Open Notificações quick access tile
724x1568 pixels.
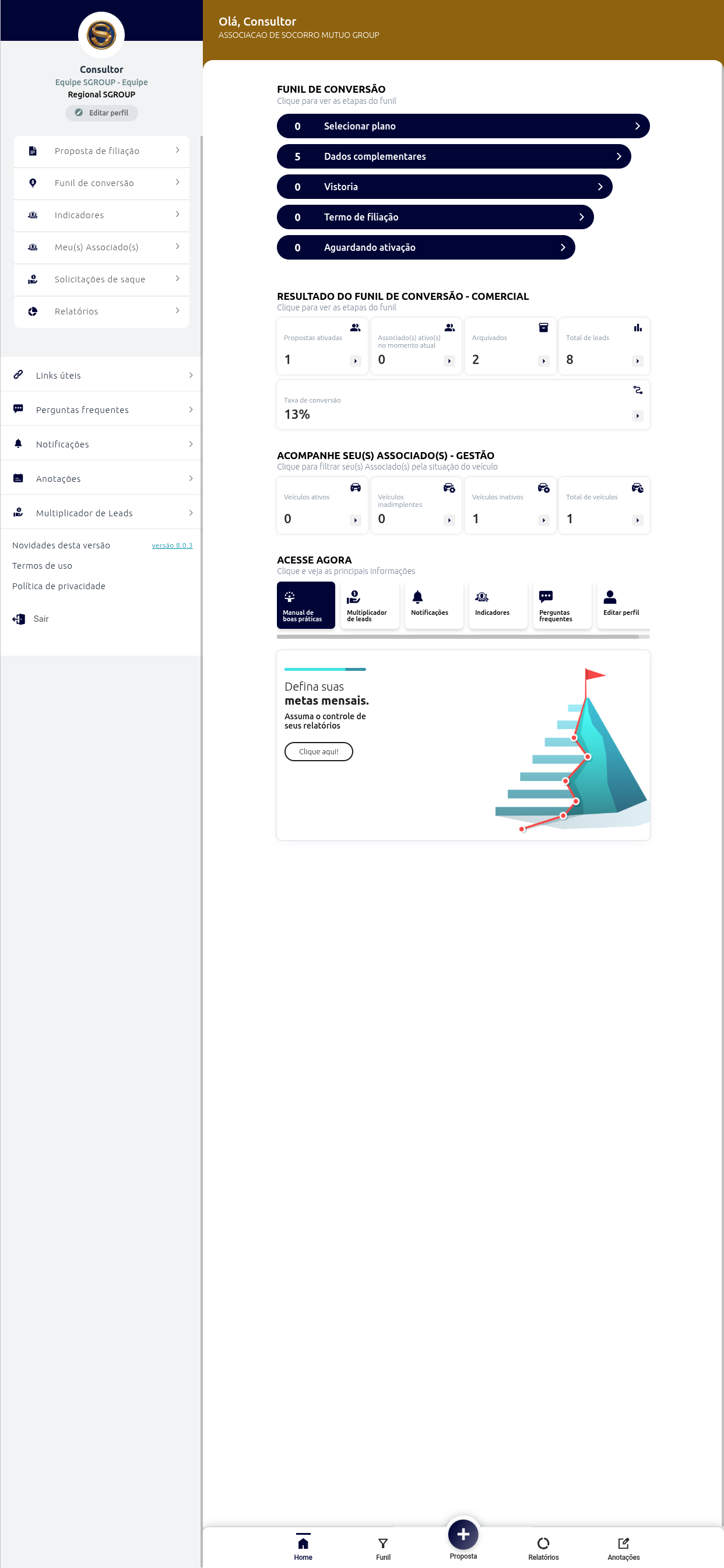(434, 605)
